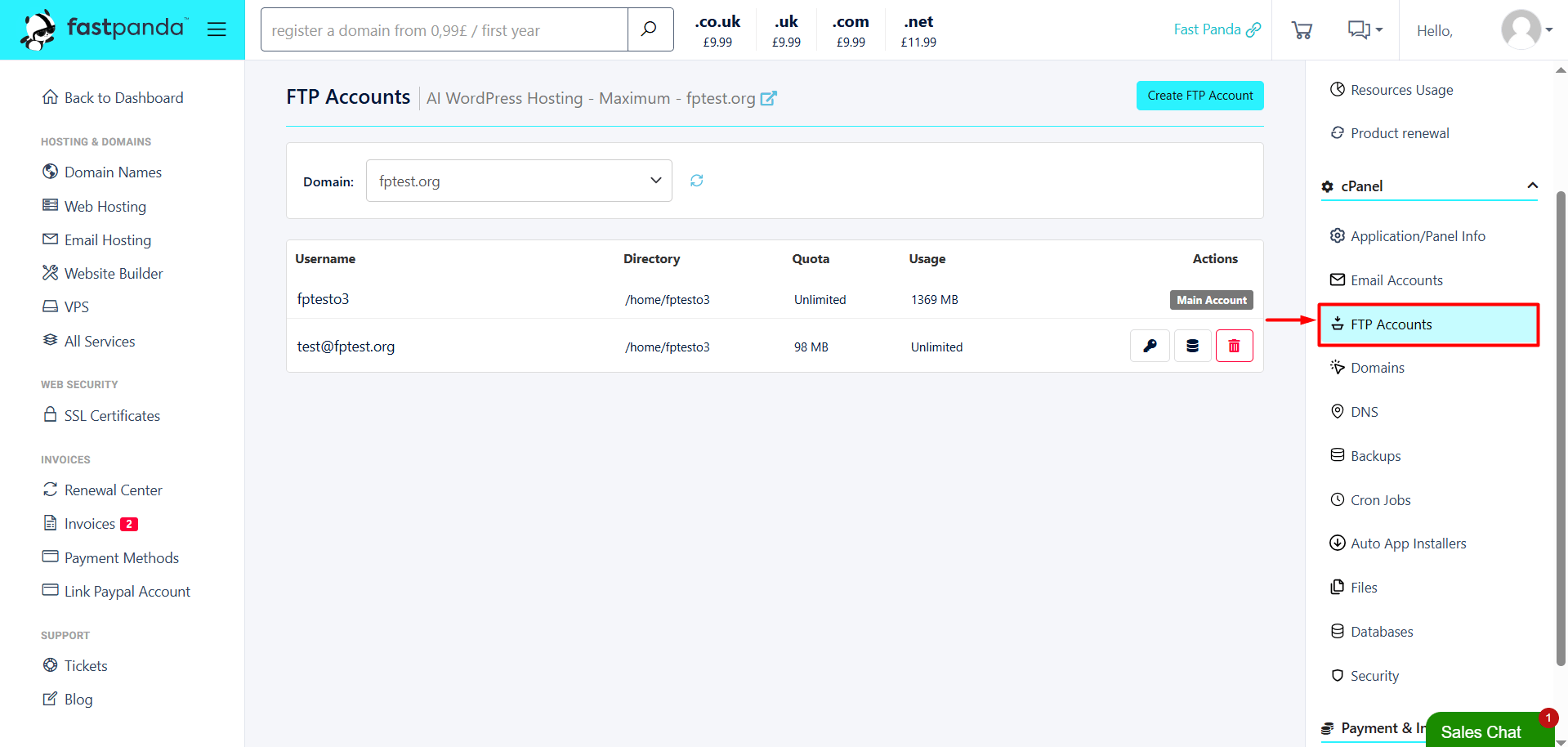This screenshot has height=747, width=1568.
Task: Open support Tickets
Action: [74, 666]
